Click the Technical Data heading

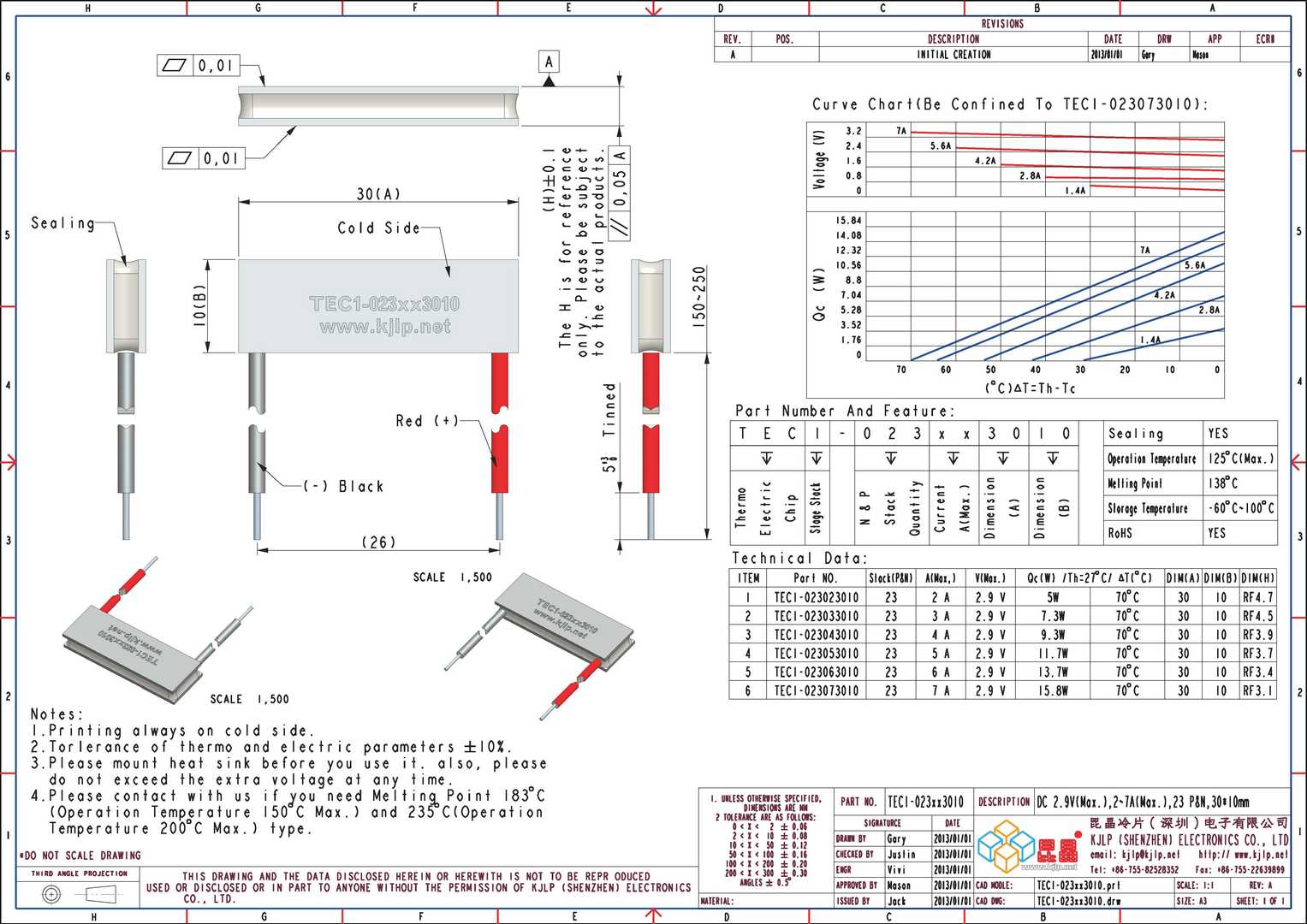point(799,558)
